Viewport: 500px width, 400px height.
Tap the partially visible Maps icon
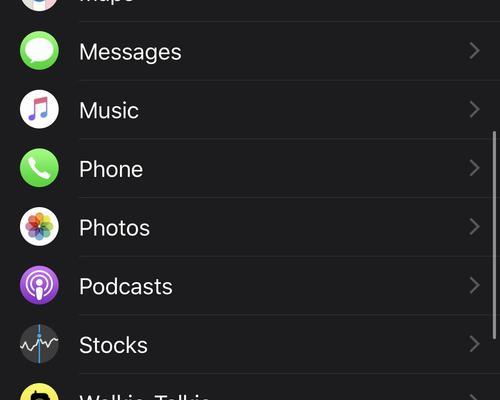pos(39,5)
